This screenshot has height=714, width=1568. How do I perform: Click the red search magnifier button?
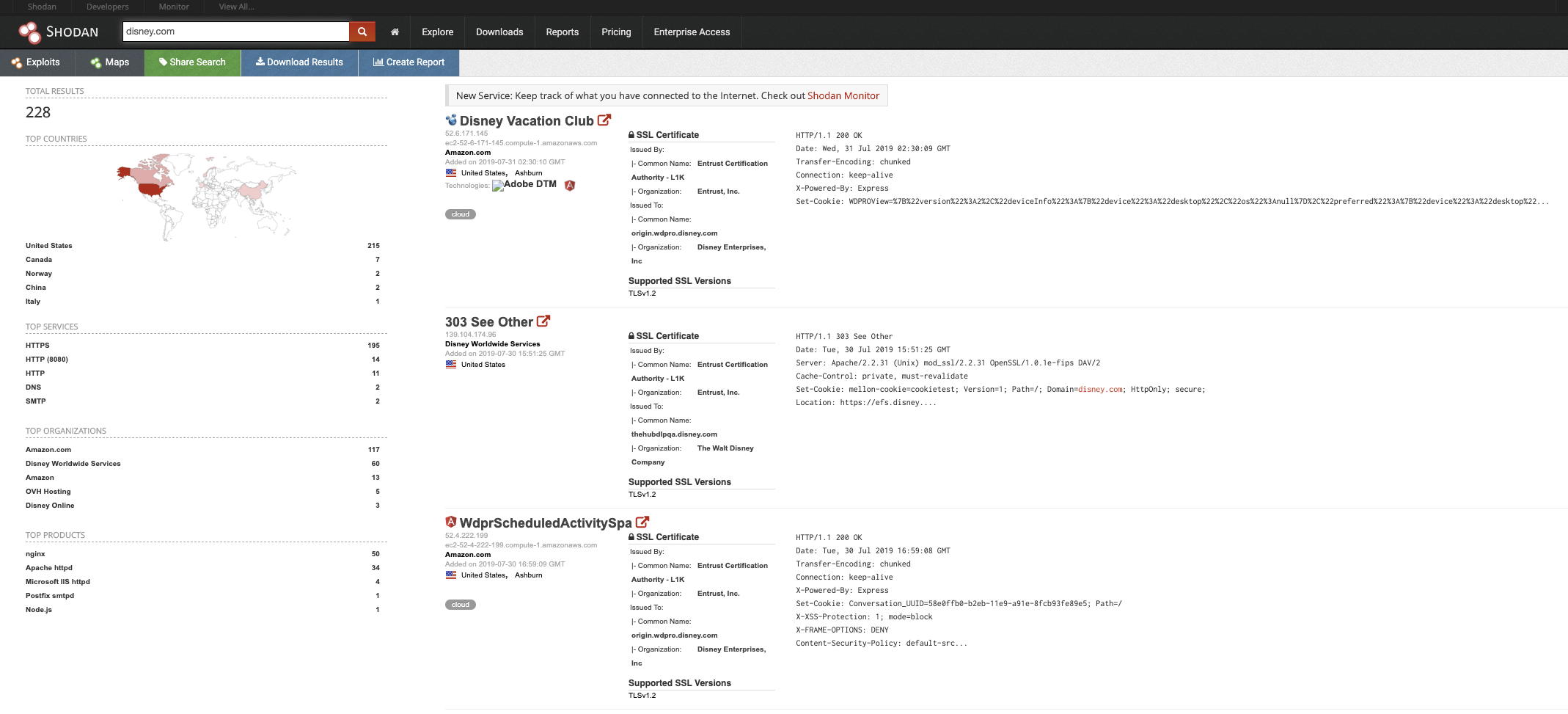(x=362, y=32)
